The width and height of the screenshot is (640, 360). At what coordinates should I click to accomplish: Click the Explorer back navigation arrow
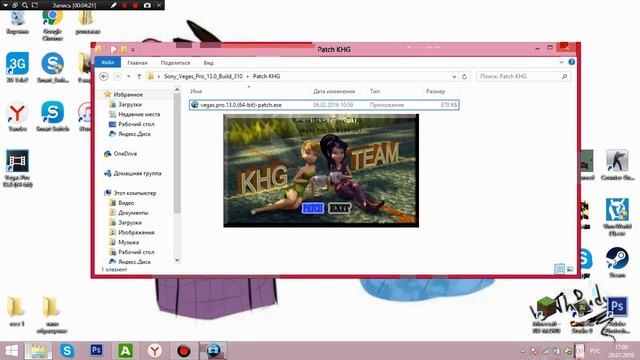click(x=104, y=76)
